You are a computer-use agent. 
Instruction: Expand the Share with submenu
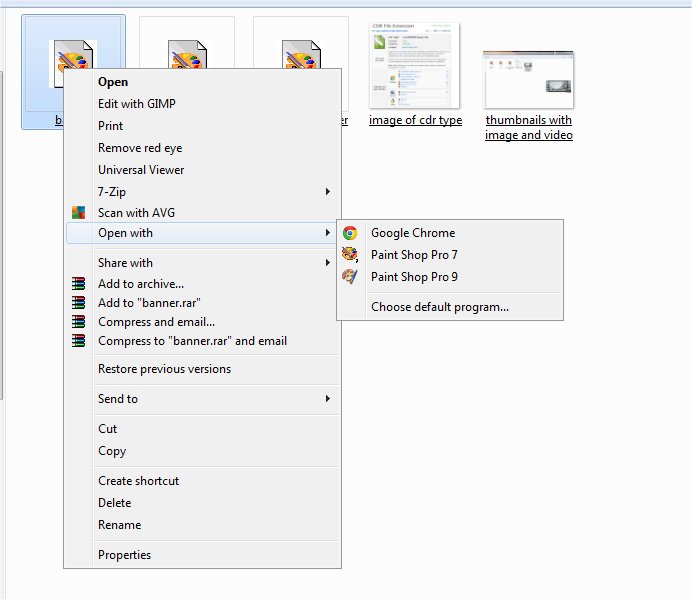coord(327,263)
